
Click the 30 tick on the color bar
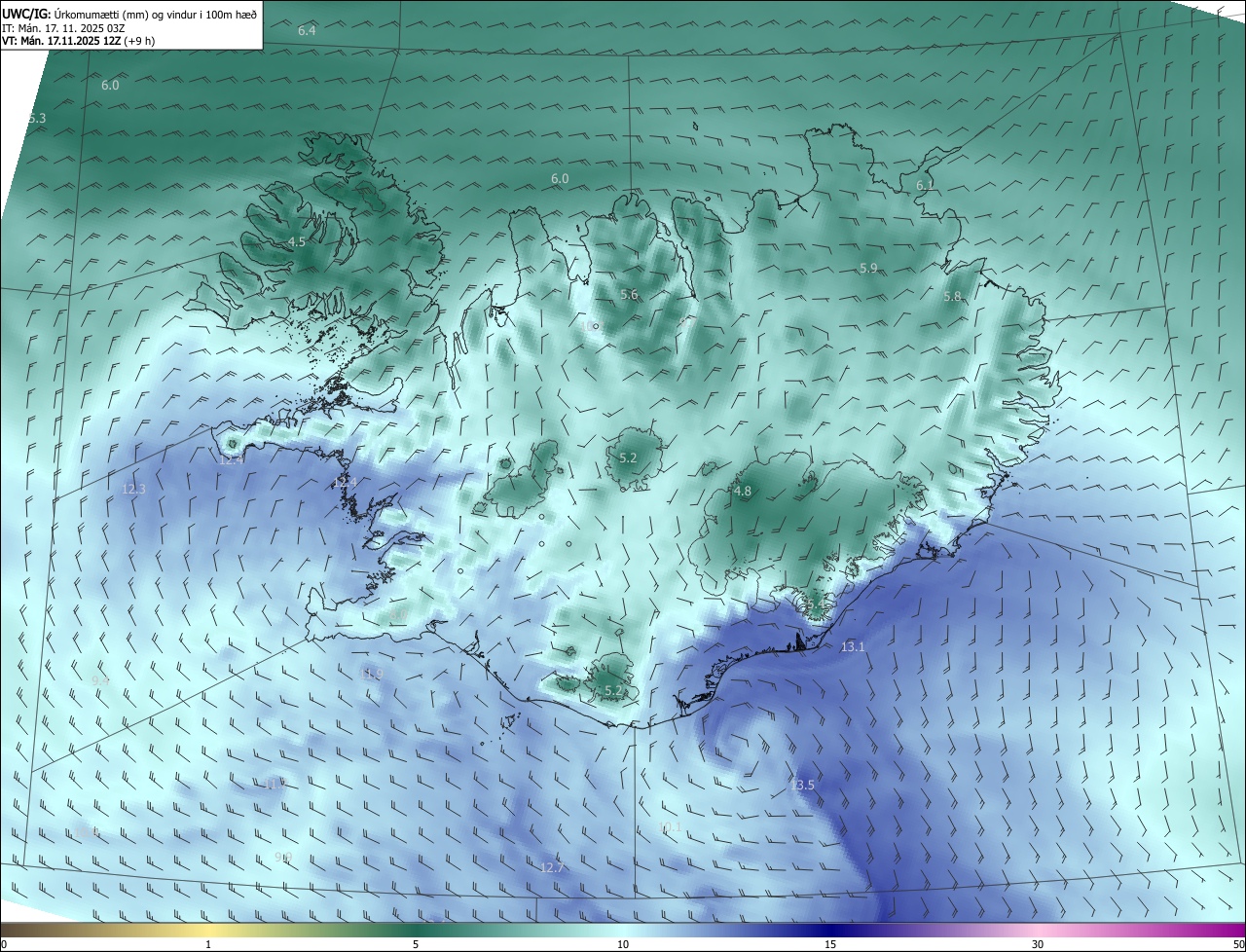pyautogui.click(x=1038, y=944)
